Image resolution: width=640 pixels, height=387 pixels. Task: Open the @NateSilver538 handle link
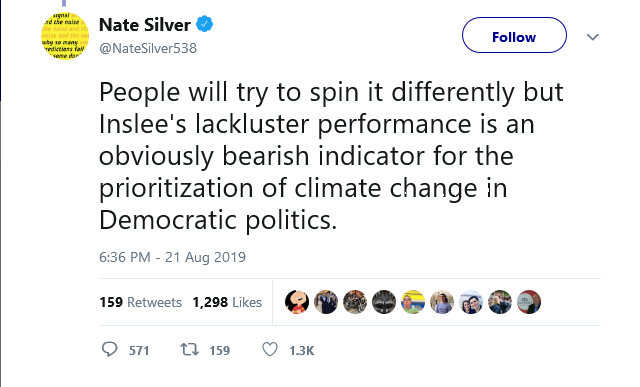click(x=148, y=48)
